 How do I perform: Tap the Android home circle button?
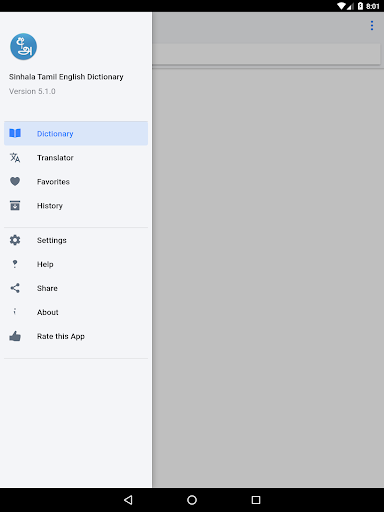coord(192,500)
